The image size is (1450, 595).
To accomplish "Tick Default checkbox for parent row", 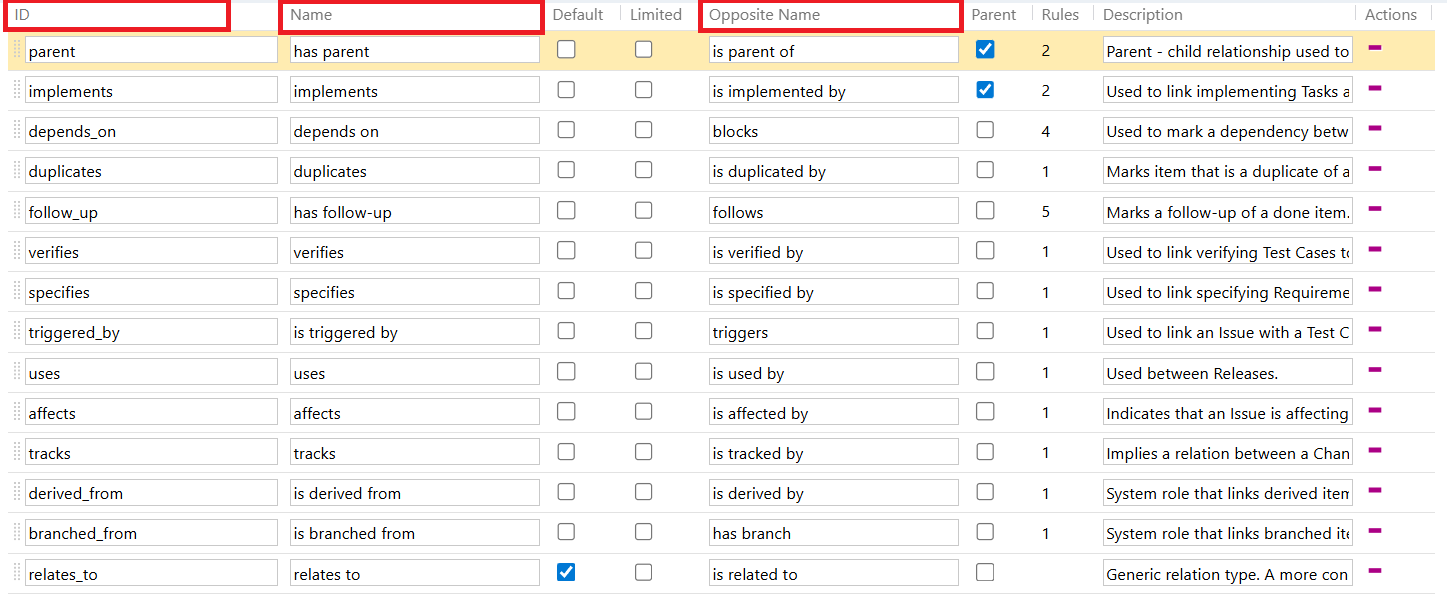I will coord(566,49).
